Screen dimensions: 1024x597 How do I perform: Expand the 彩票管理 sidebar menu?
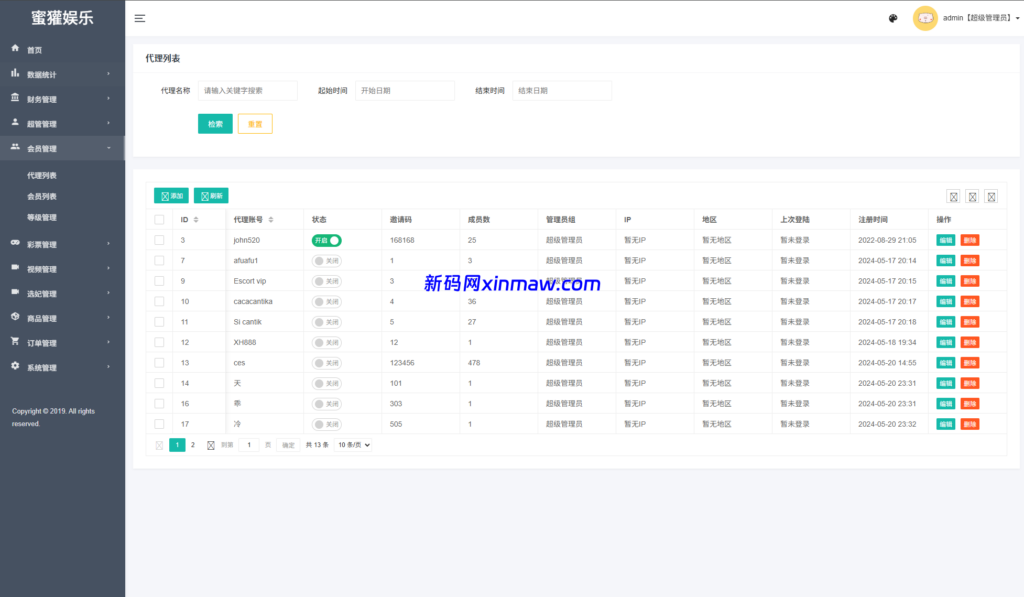pyautogui.click(x=62, y=244)
